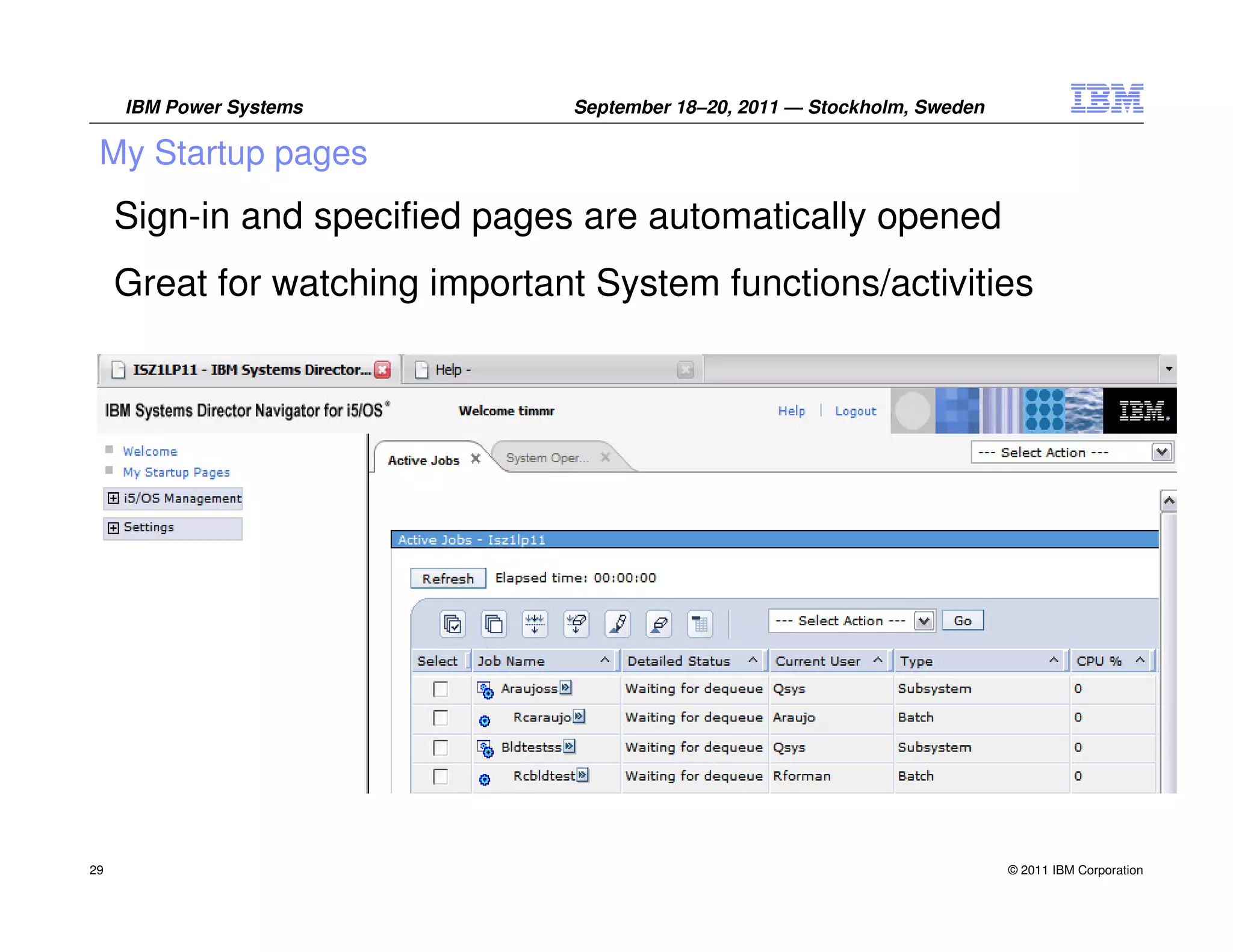Open the My Startup Pages link
This screenshot has height=952, width=1233.
pyautogui.click(x=176, y=472)
